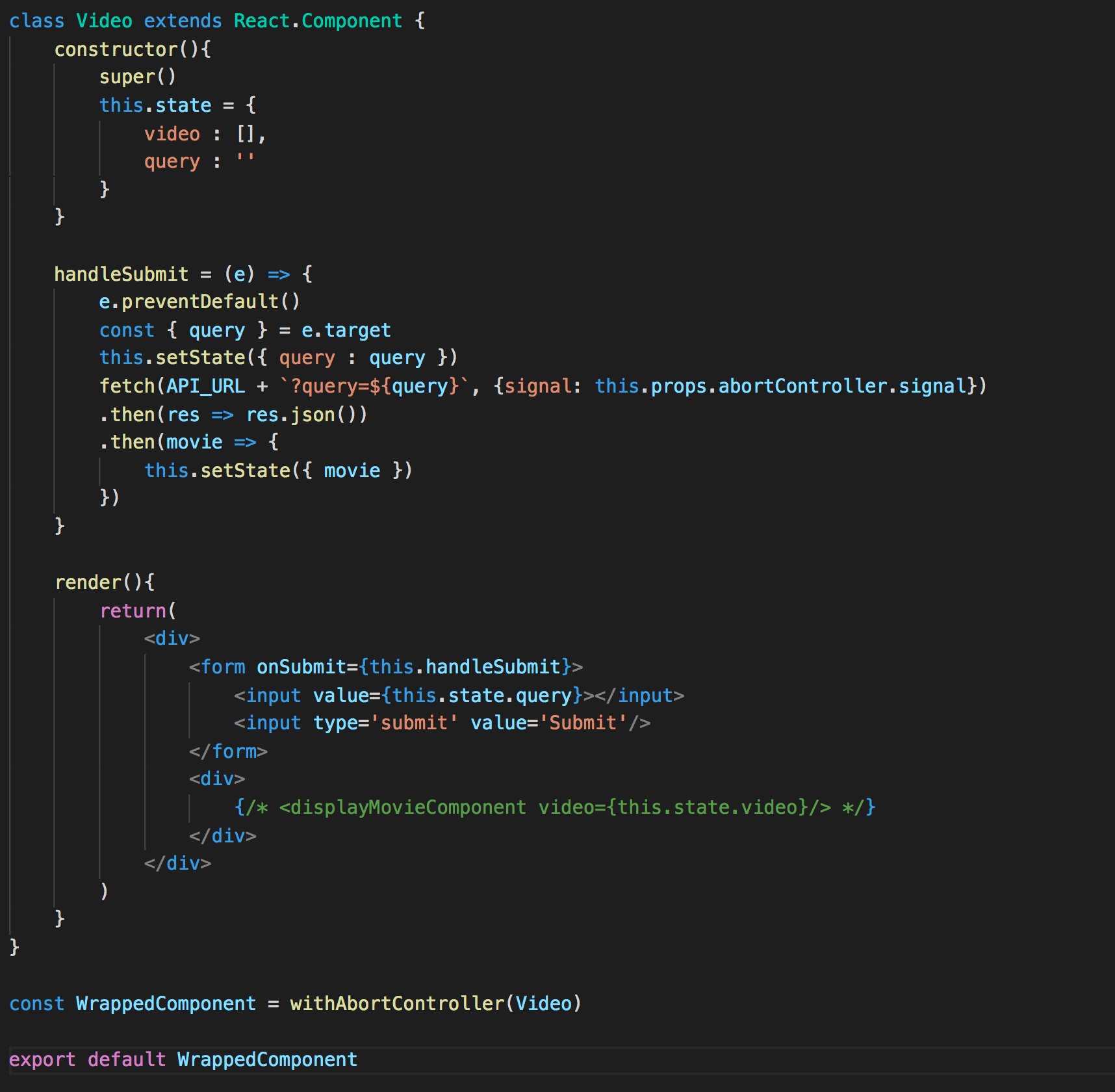Viewport: 1115px width, 1092px height.
Task: Click 'onSubmit' attribute in the form tag
Action: click(x=301, y=667)
